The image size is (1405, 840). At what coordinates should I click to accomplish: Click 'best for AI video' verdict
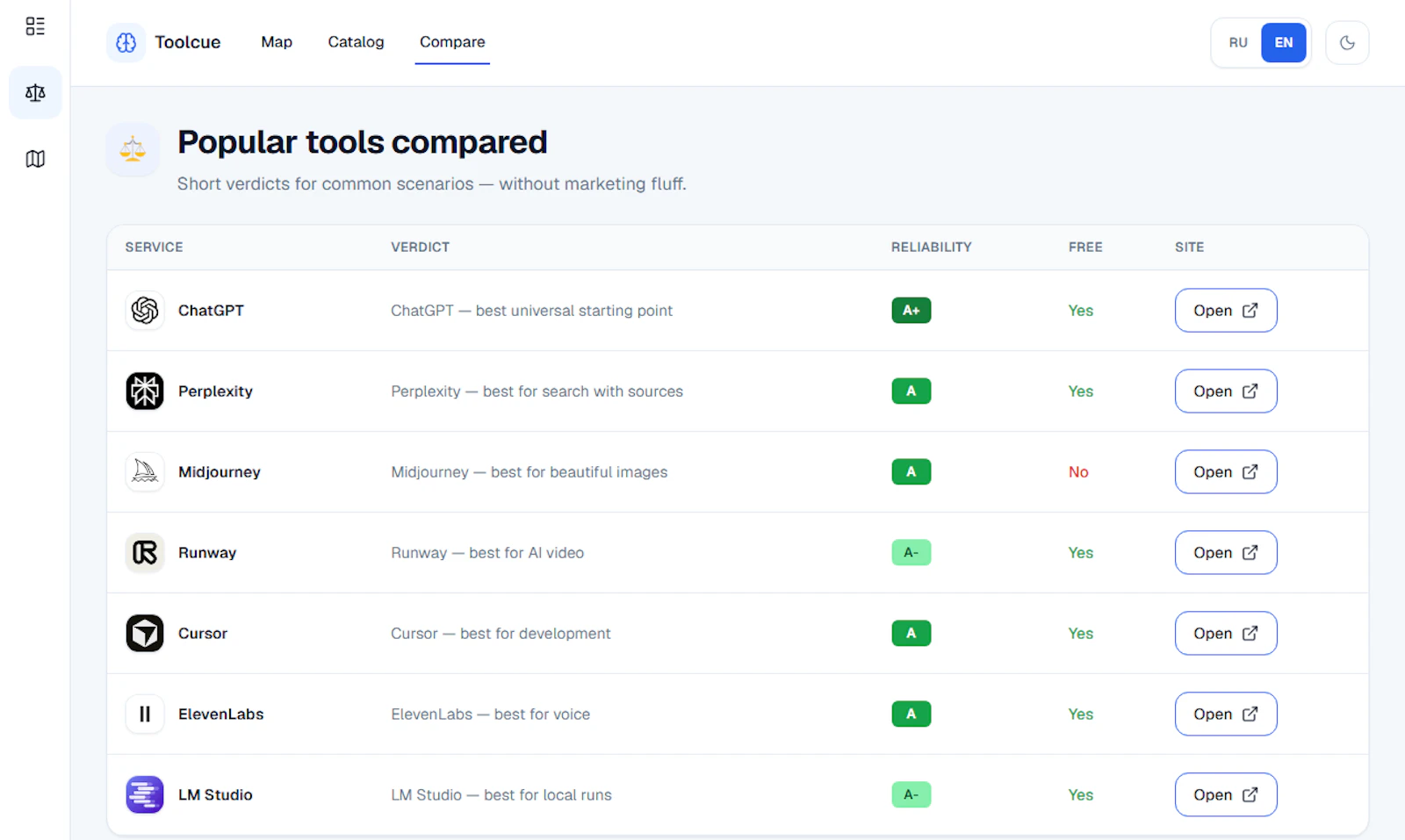(527, 552)
